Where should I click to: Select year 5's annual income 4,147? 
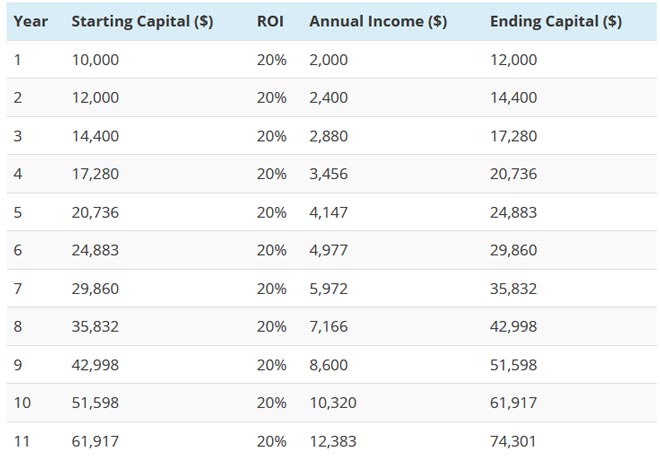(329, 212)
